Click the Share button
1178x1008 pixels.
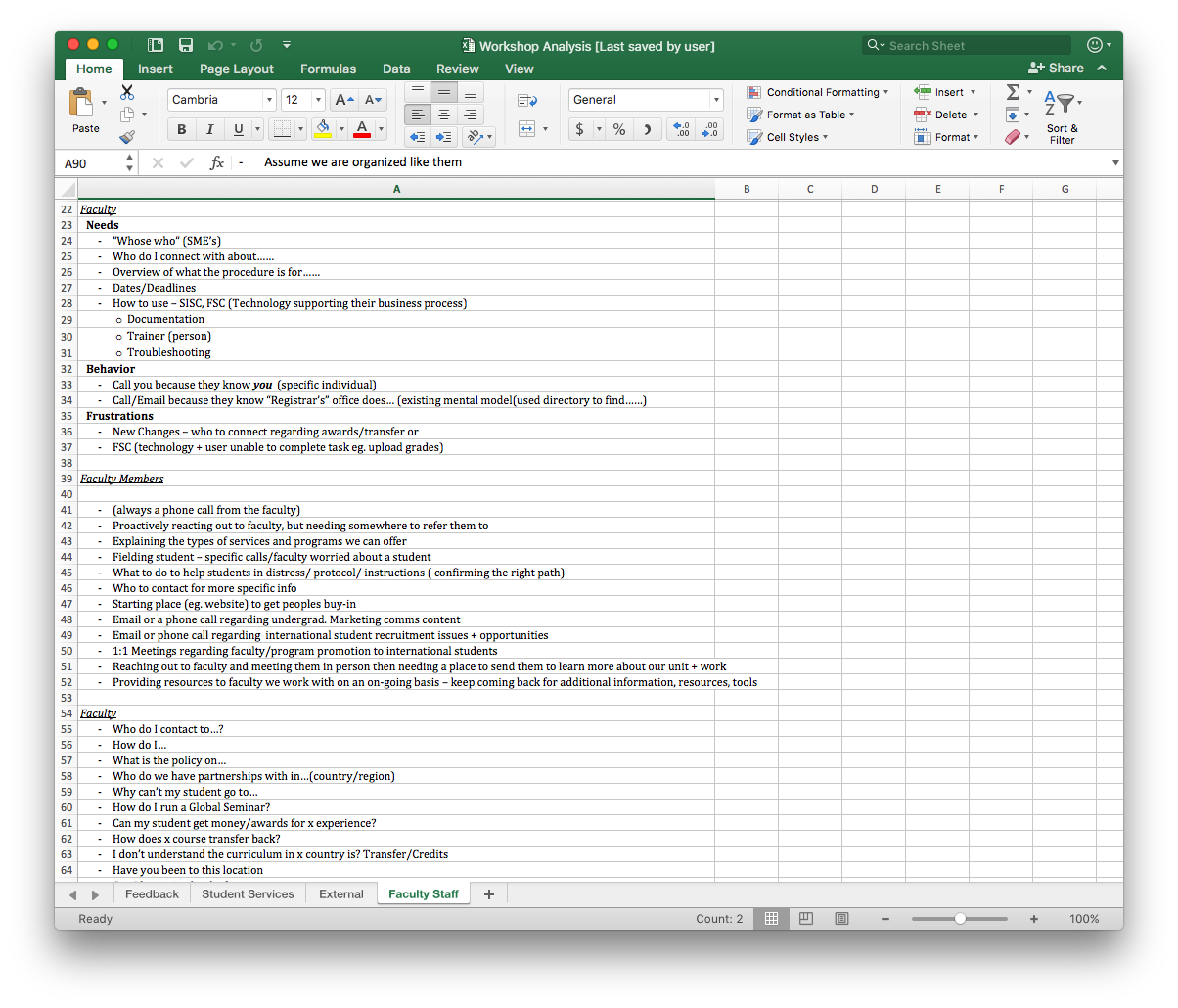(x=1056, y=68)
